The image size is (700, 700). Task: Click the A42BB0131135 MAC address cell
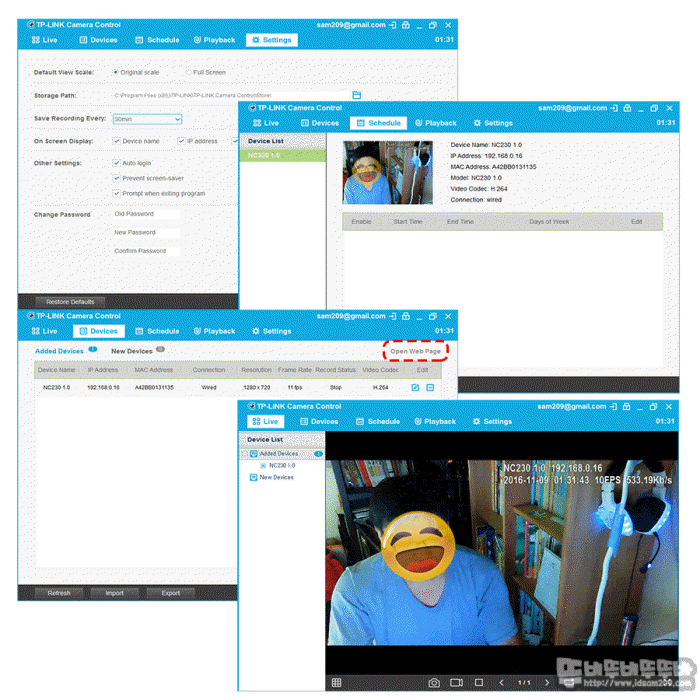154,388
